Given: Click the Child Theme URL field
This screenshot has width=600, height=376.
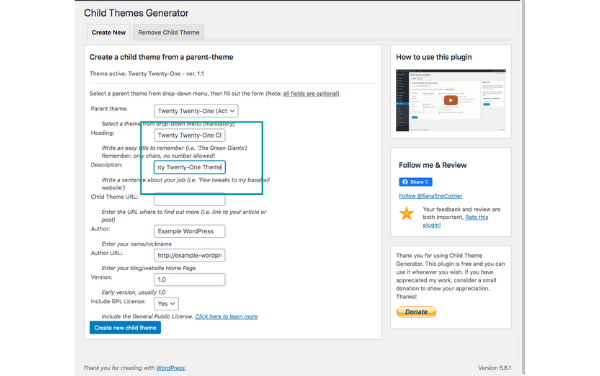Looking at the screenshot, I should (189, 199).
